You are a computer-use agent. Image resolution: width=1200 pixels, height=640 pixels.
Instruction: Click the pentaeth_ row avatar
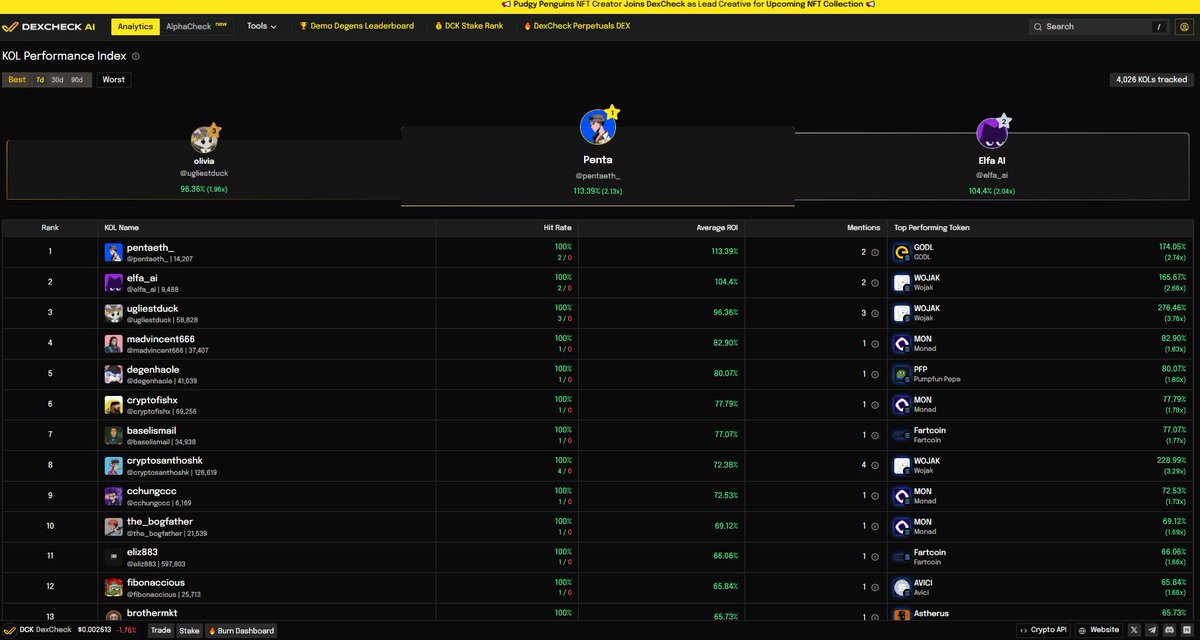pyautogui.click(x=113, y=252)
